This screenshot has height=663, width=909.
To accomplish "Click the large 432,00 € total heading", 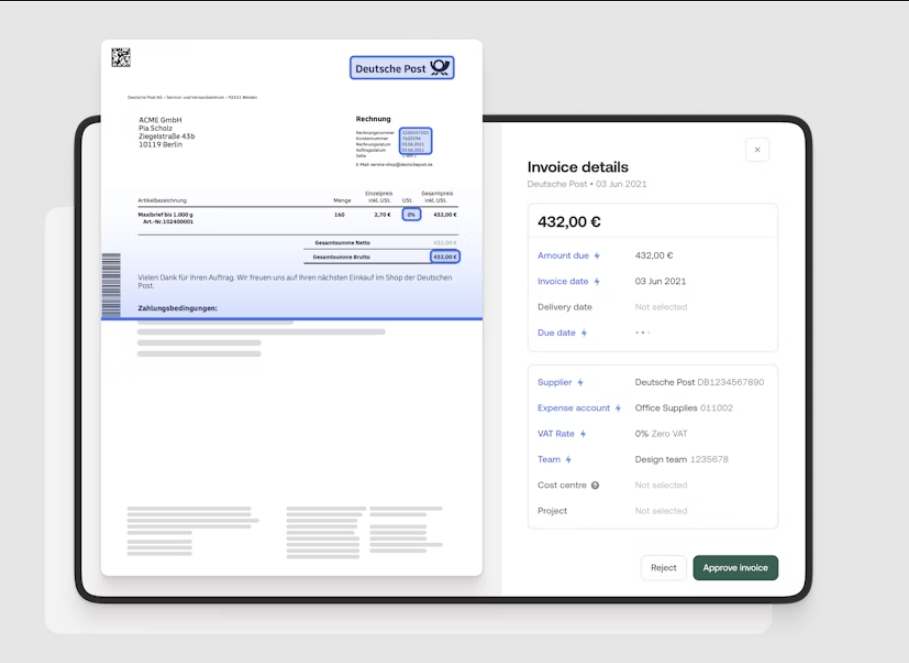I will click(569, 222).
